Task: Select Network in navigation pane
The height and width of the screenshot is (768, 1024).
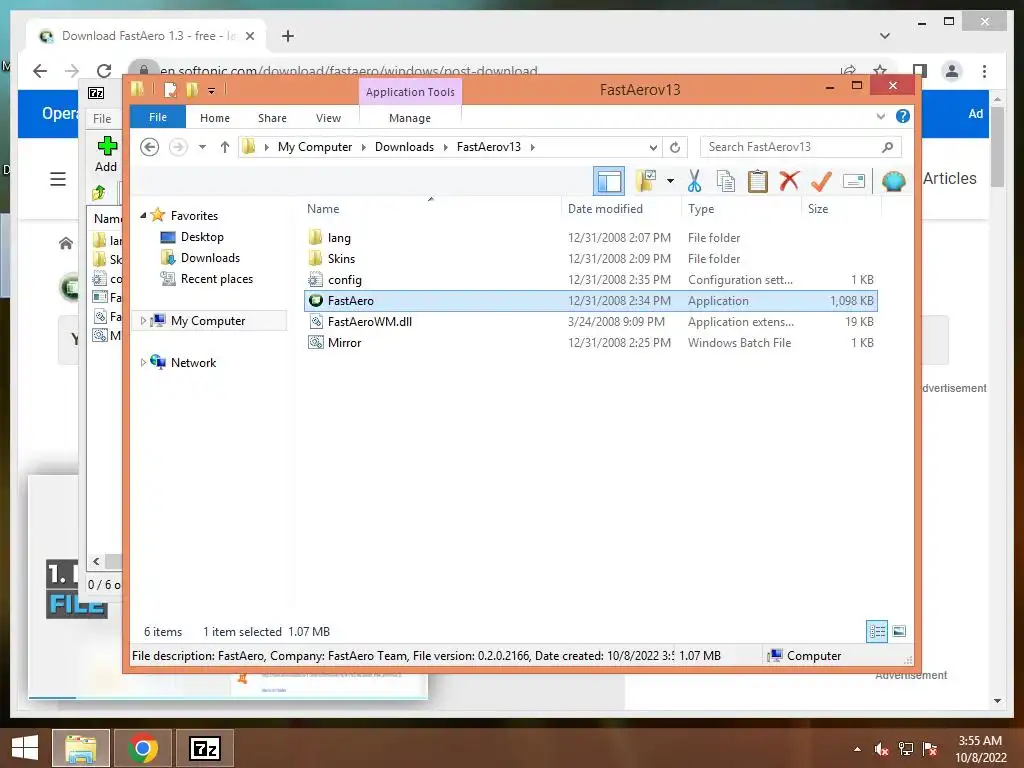Action: click(x=193, y=362)
